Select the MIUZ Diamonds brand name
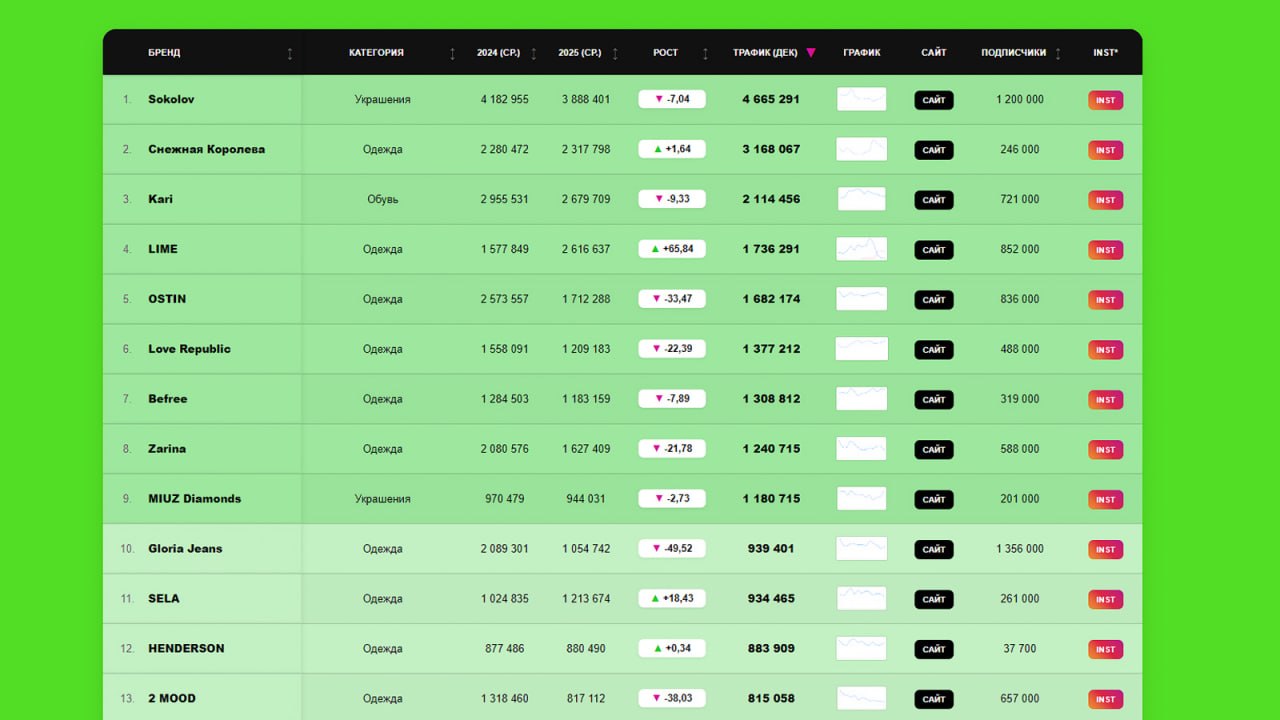Image resolution: width=1280 pixels, height=720 pixels. pyautogui.click(x=195, y=499)
